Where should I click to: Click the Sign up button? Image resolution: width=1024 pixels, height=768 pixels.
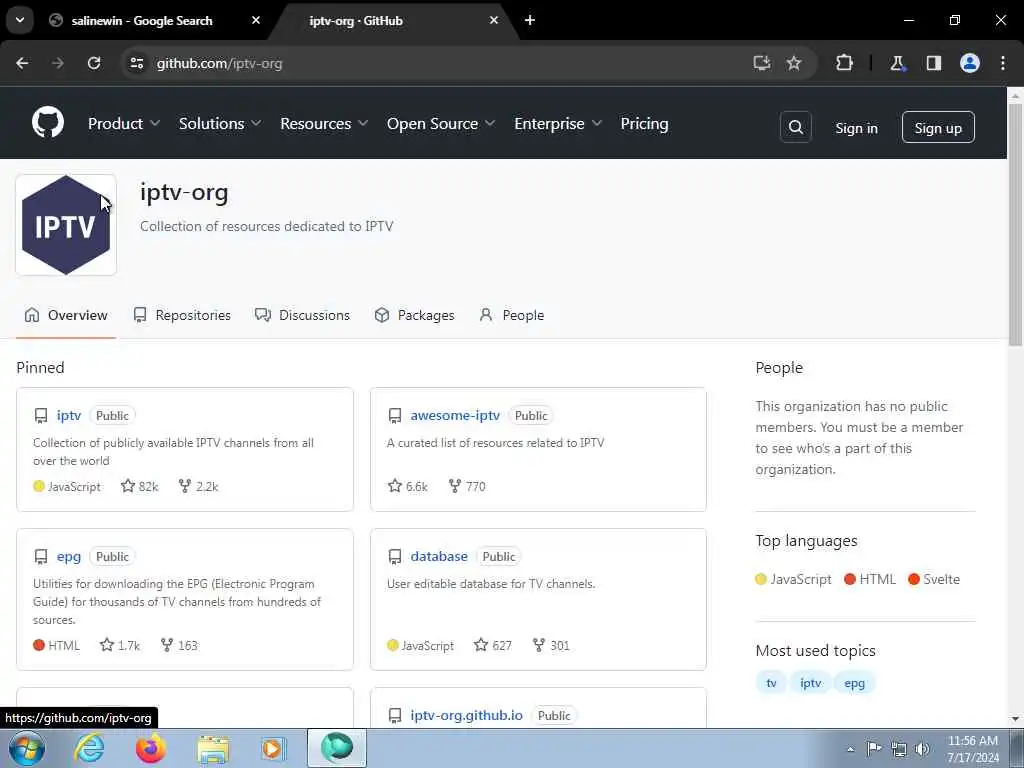(938, 127)
